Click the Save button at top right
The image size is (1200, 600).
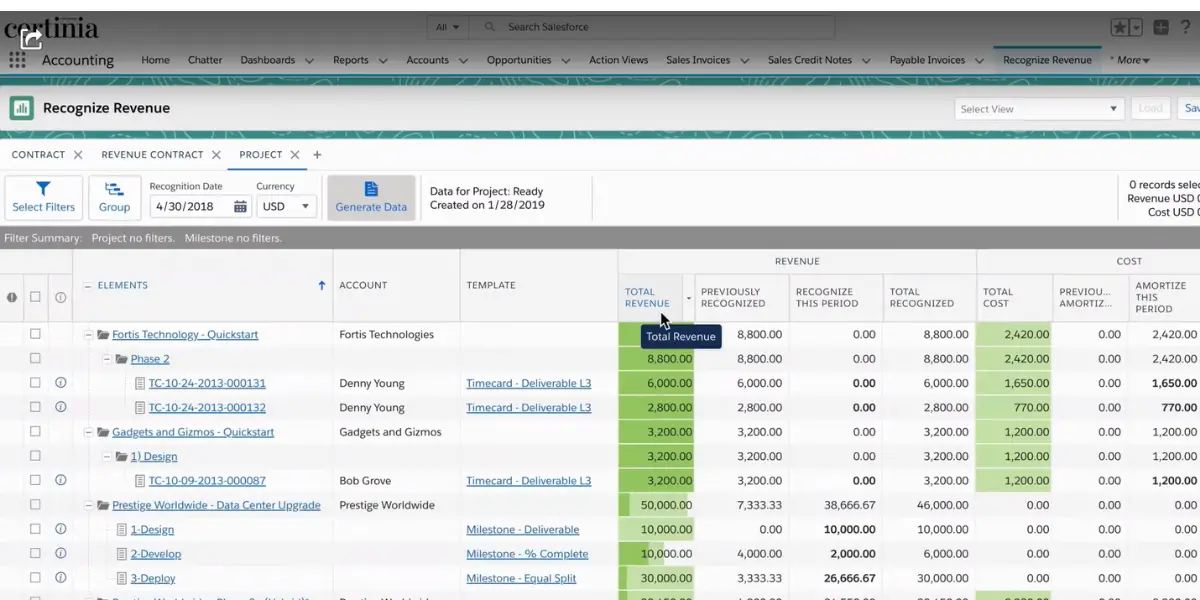coord(1191,107)
